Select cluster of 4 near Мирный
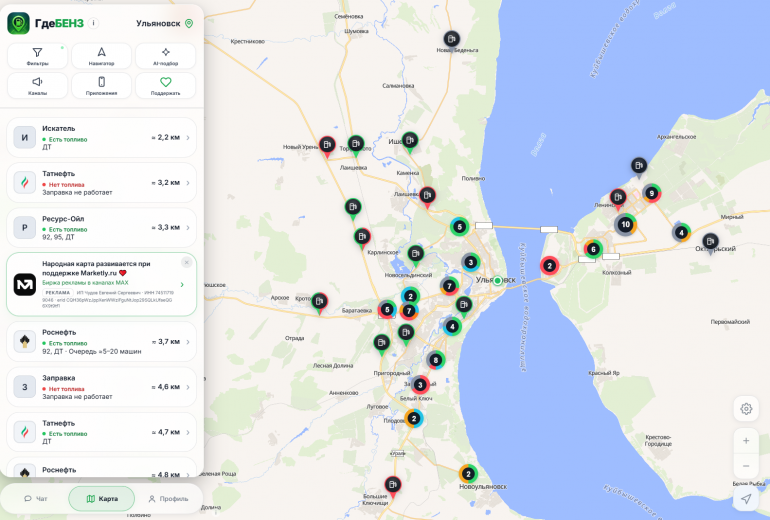This screenshot has width=770, height=520. (681, 232)
